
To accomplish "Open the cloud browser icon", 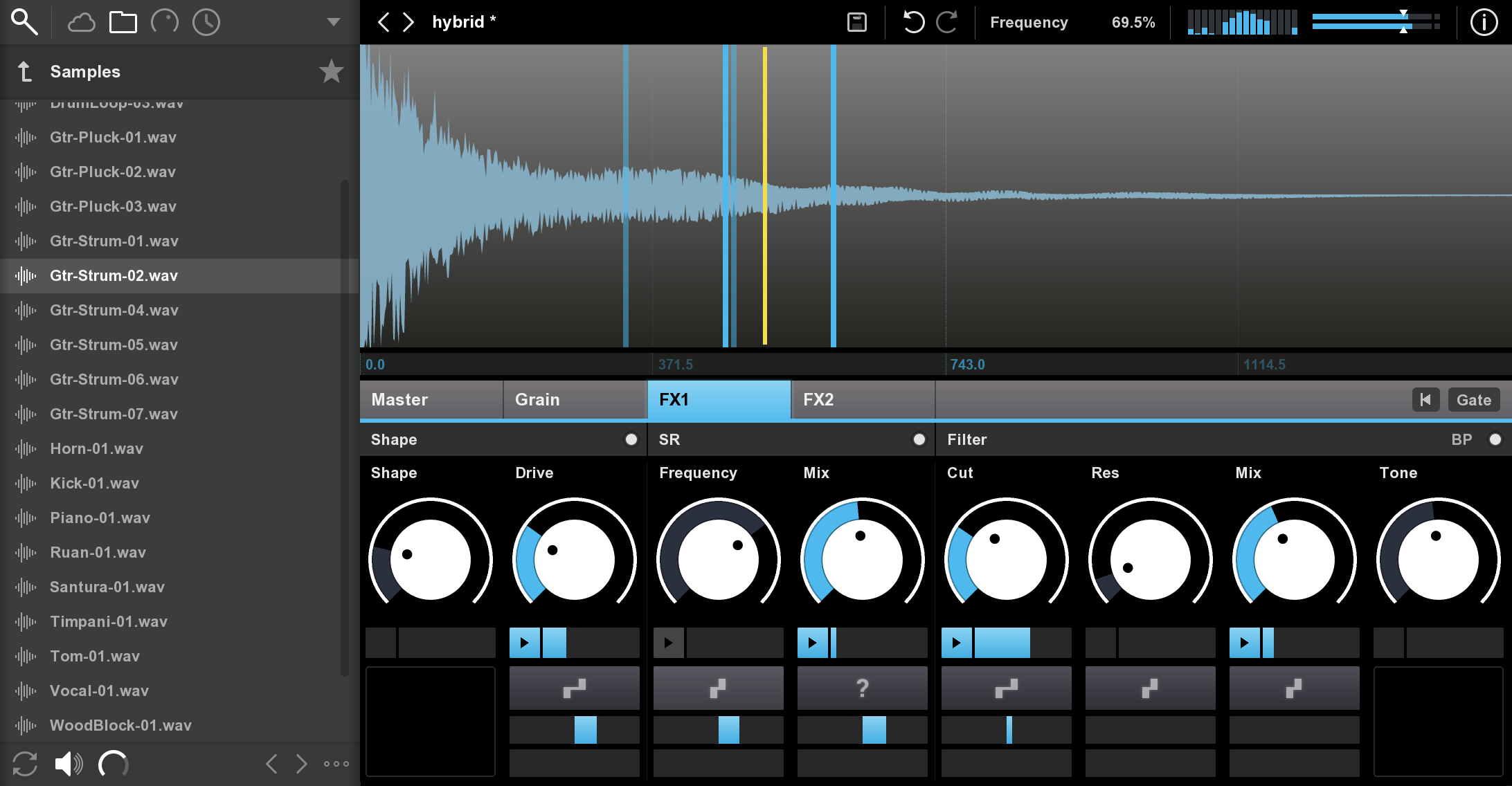I will click(81, 23).
